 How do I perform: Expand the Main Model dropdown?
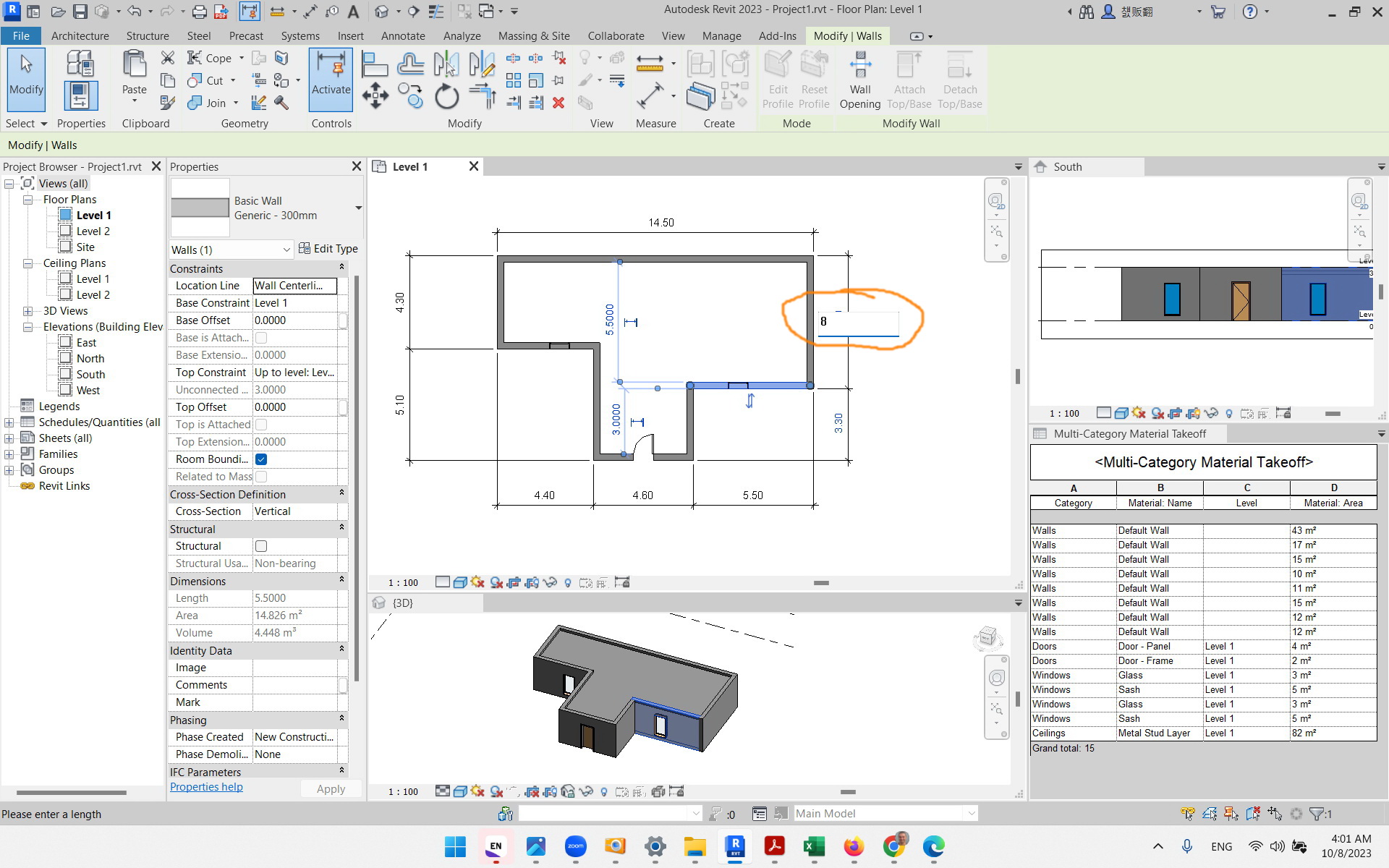point(971,813)
